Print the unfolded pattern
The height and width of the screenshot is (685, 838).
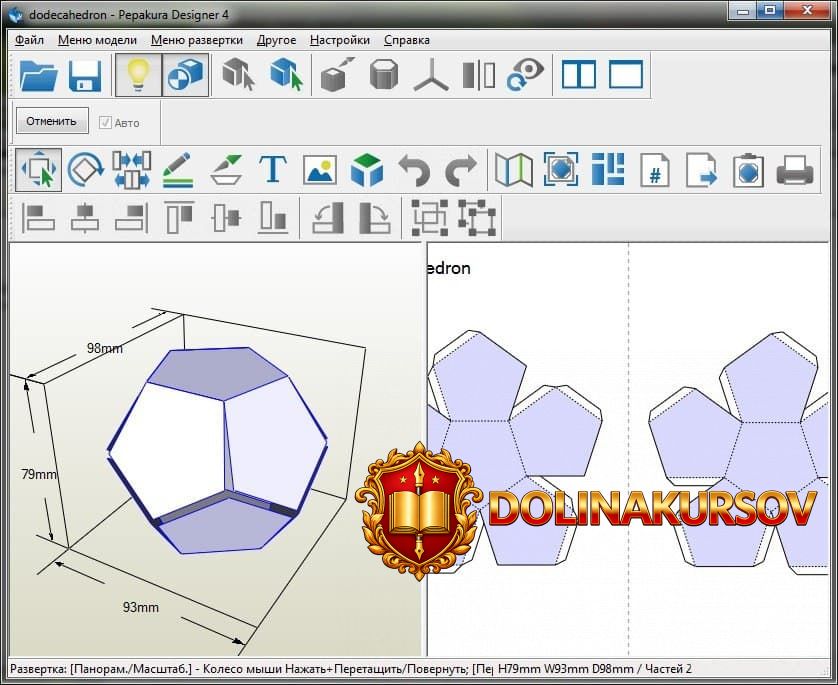coord(795,169)
